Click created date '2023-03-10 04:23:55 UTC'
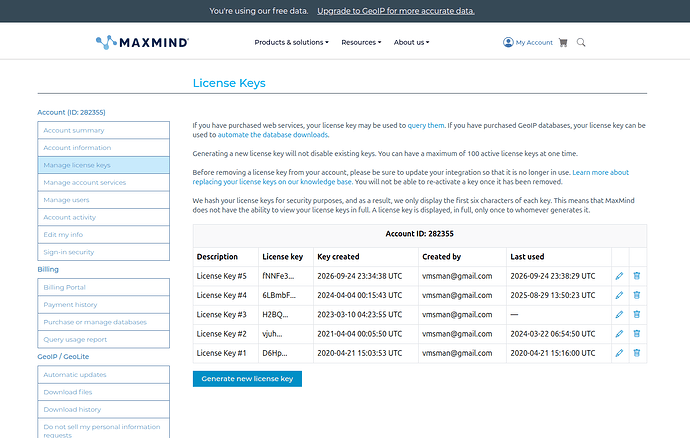Image resolution: width=690 pixels, height=438 pixels. (360, 315)
